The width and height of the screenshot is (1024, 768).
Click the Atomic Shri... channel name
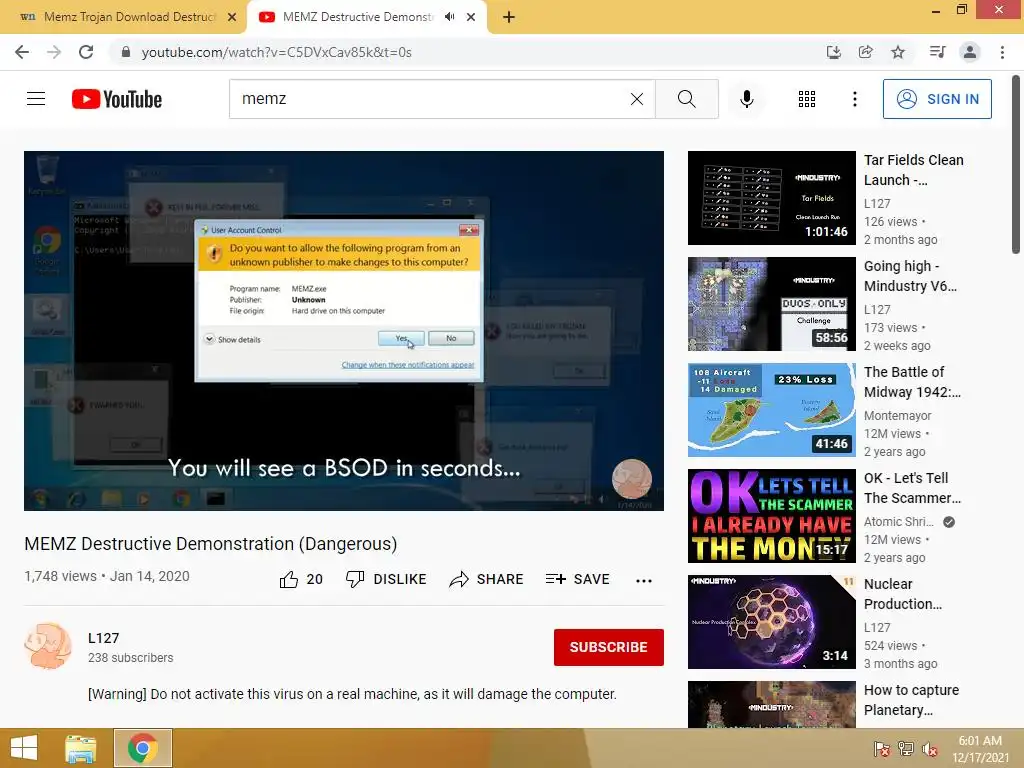click(x=899, y=522)
